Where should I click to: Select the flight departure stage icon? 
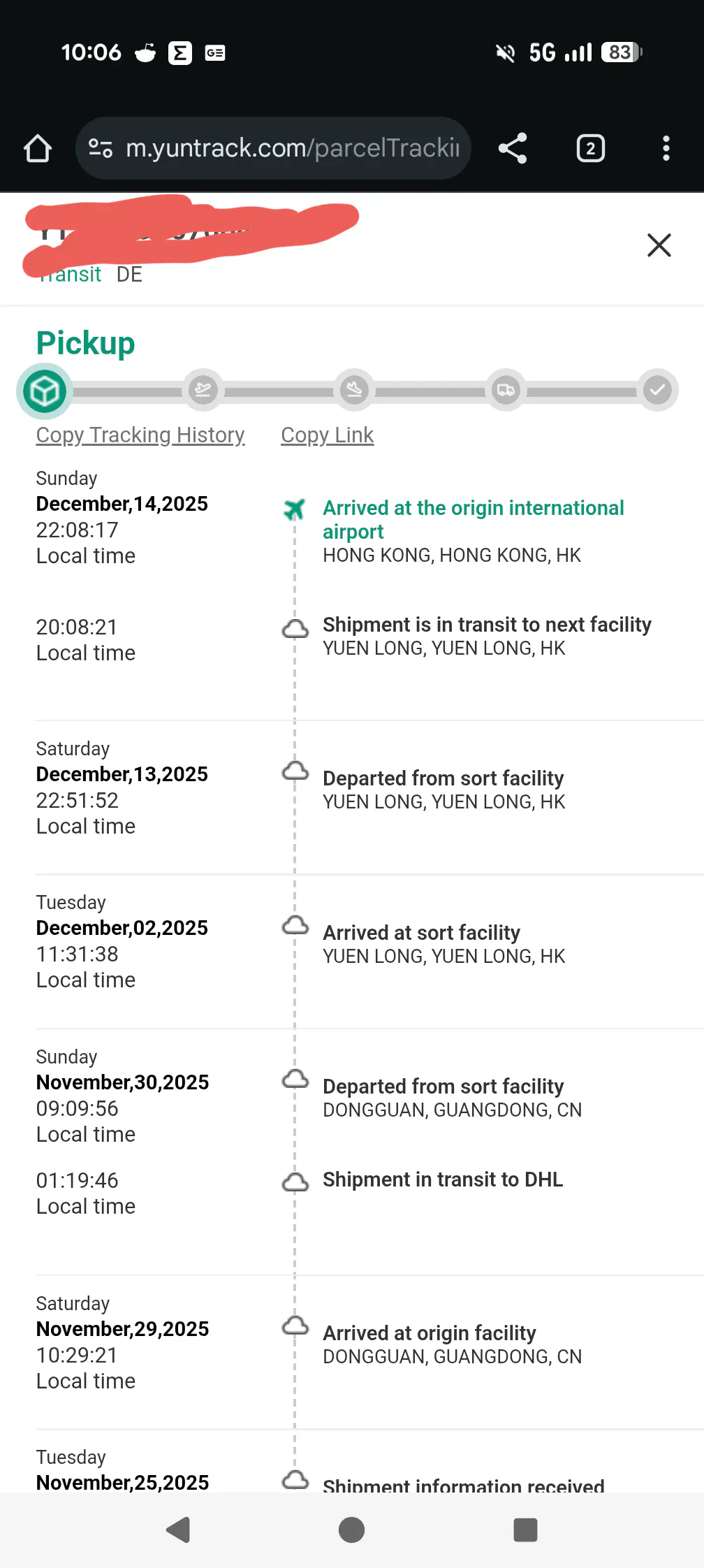(x=203, y=390)
